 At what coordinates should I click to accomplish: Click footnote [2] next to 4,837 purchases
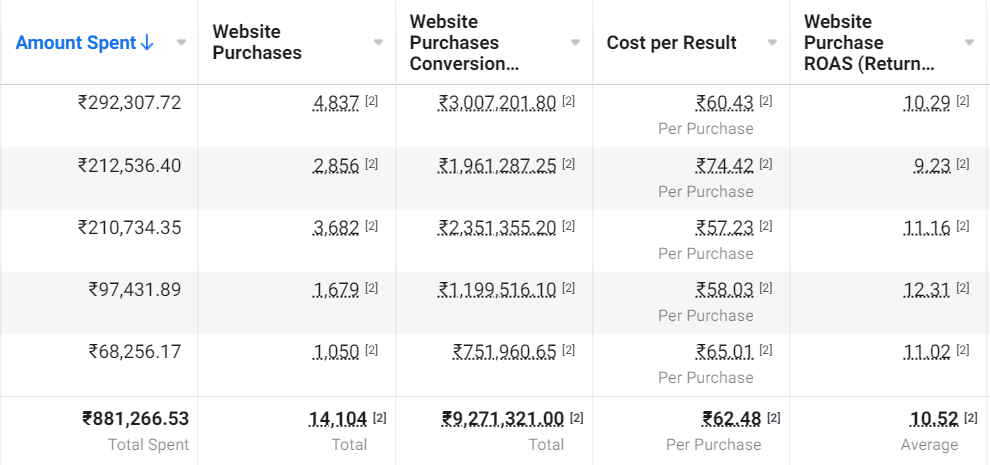[371, 101]
